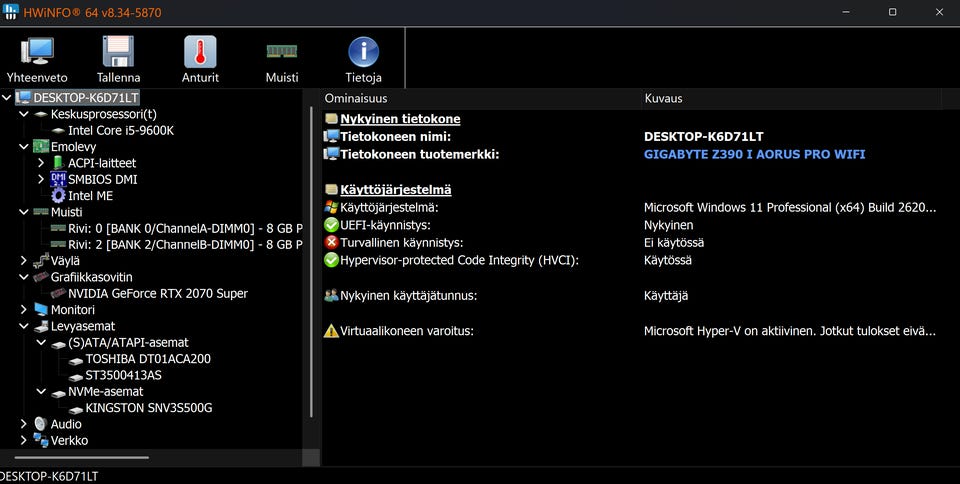Open Anturit thermometer sensors icon
960x484 pixels.
coord(200,52)
